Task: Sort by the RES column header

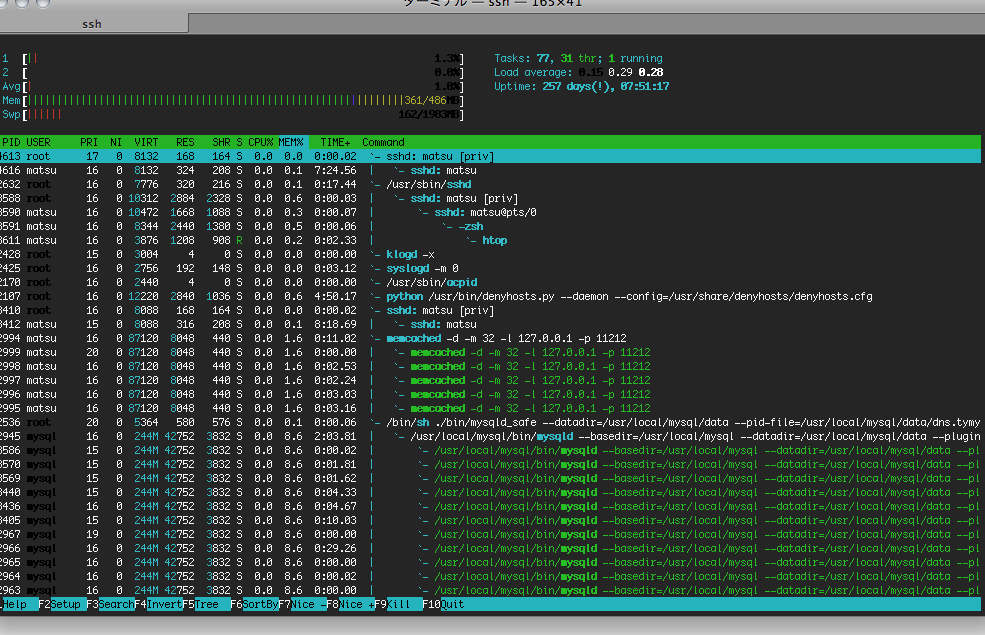Action: point(185,142)
